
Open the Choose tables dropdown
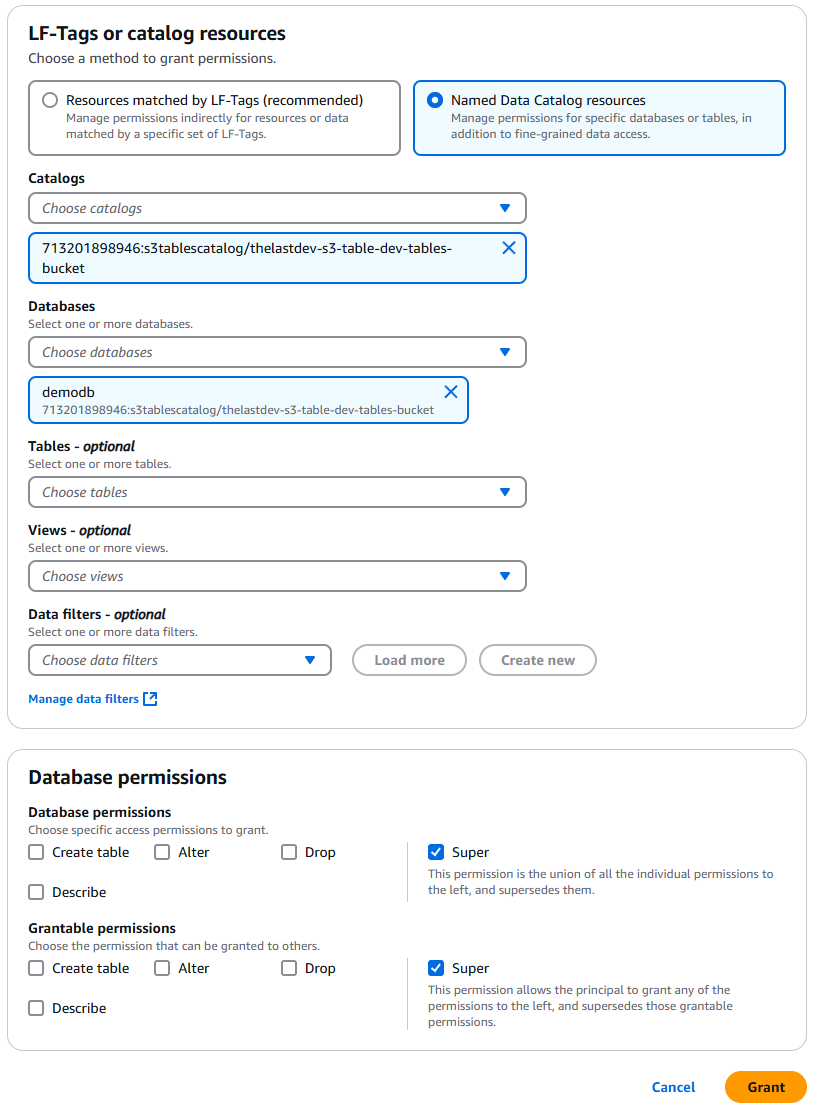(x=277, y=492)
